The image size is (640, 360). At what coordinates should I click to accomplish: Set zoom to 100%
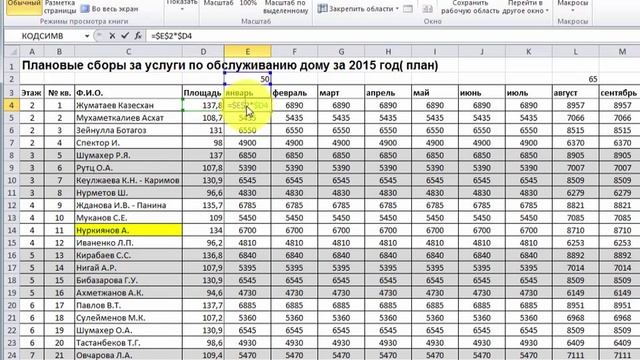248,4
